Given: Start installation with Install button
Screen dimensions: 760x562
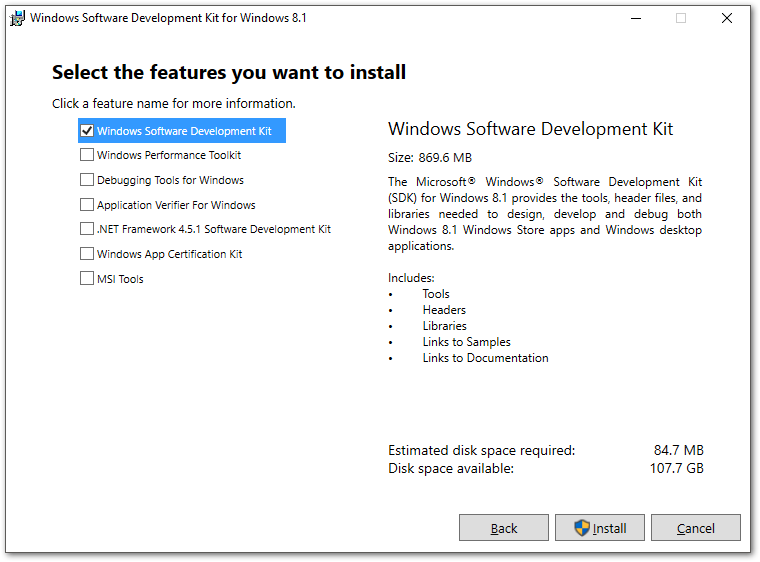Looking at the screenshot, I should (600, 528).
